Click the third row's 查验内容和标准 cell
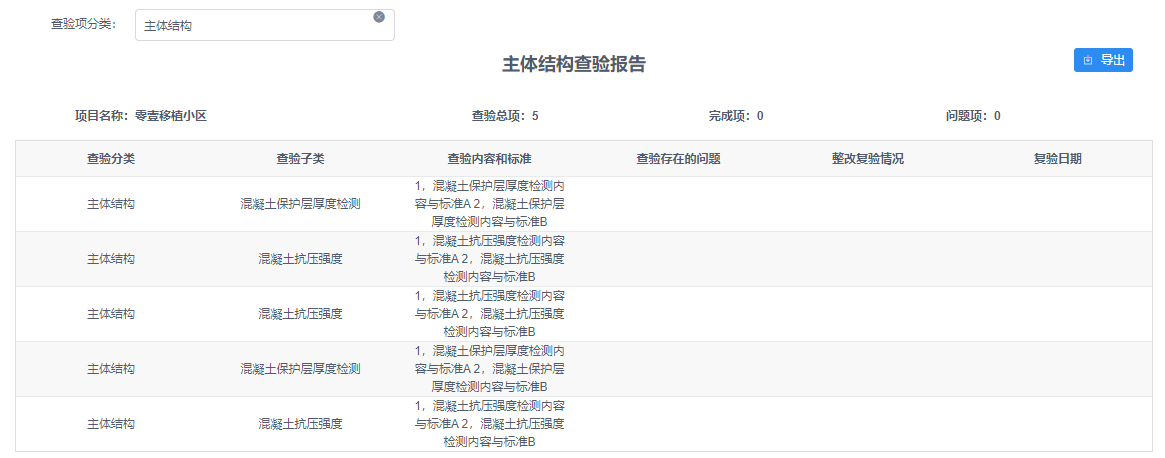The image size is (1165, 458). pos(489,314)
